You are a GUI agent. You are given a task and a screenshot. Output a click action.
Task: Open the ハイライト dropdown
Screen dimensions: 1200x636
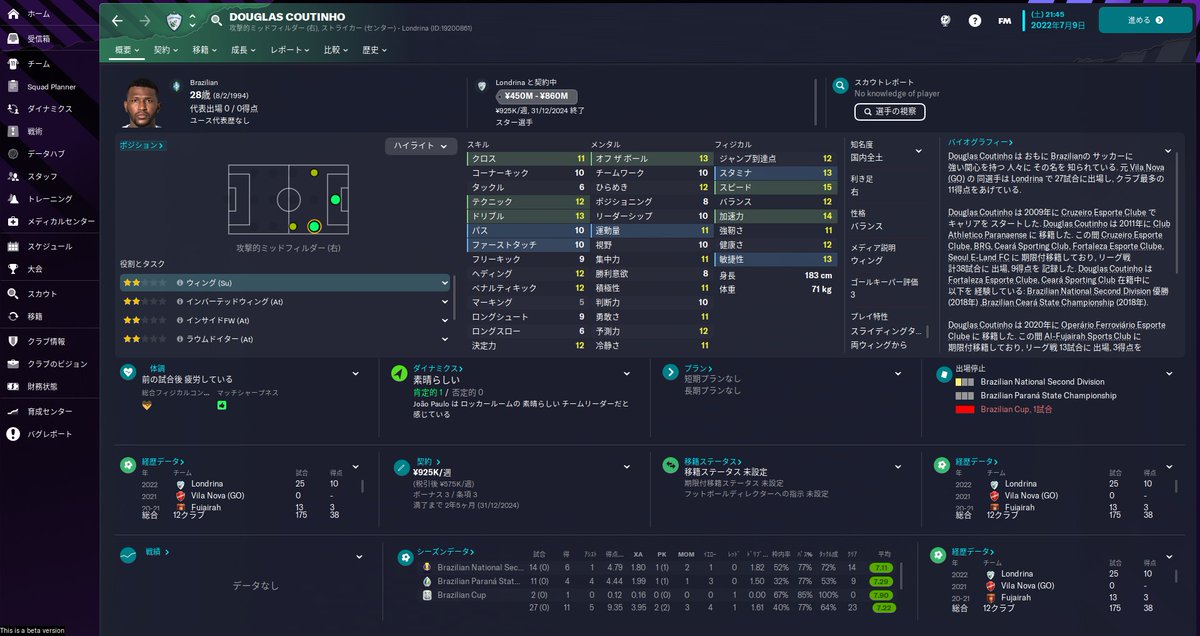tap(421, 146)
